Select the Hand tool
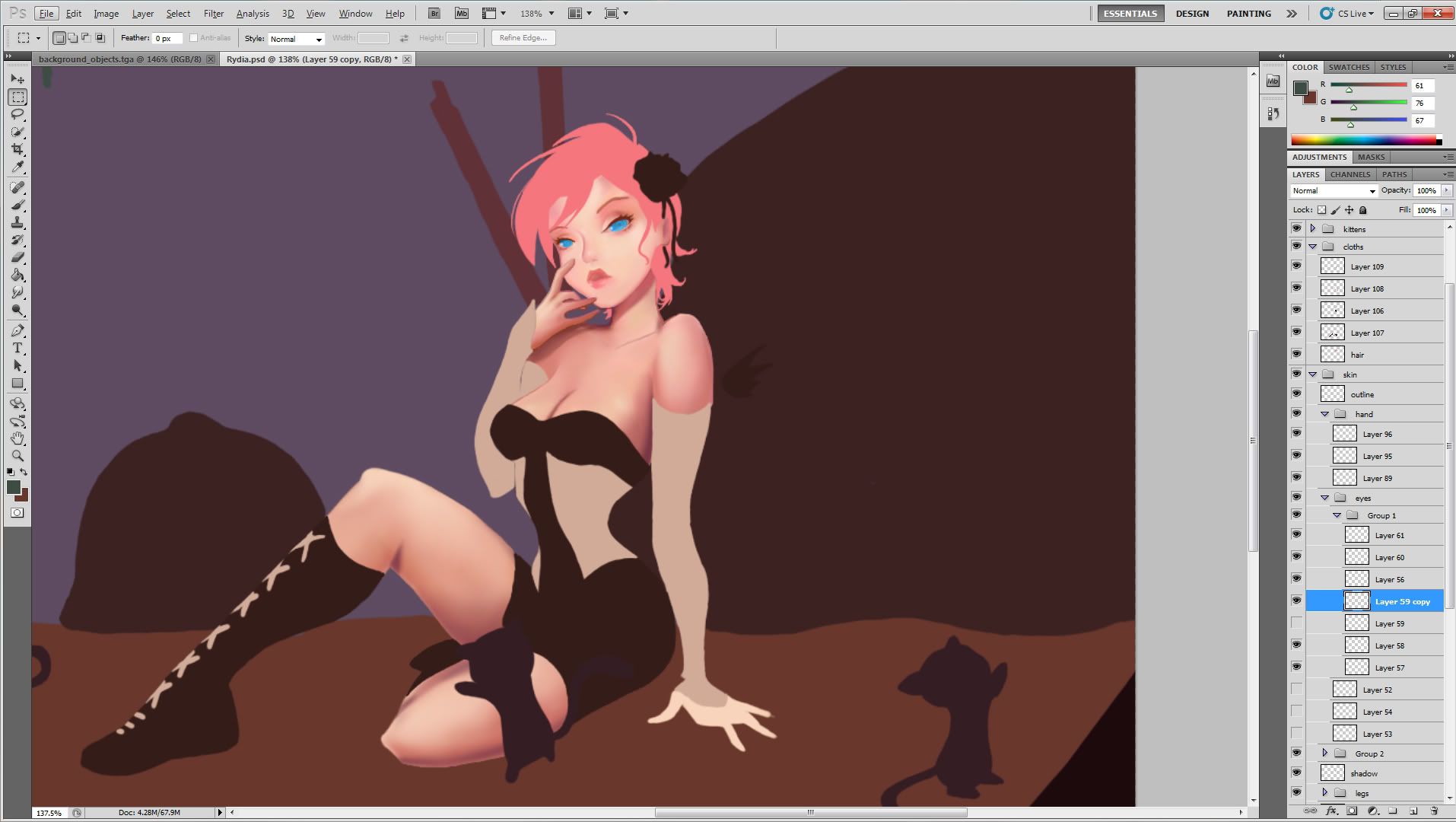 (17, 438)
